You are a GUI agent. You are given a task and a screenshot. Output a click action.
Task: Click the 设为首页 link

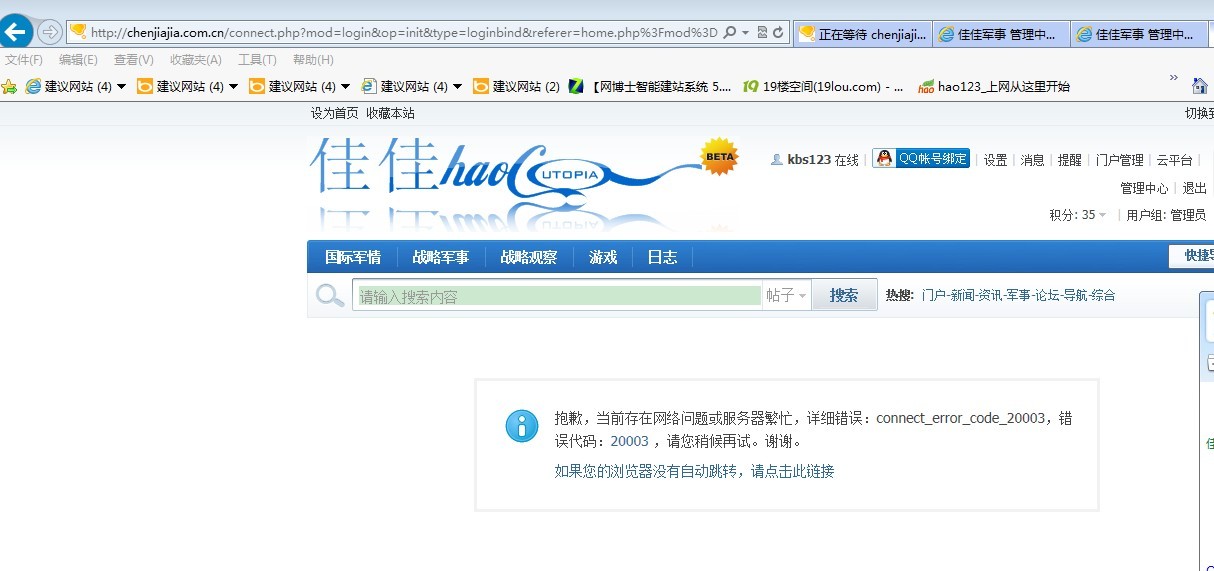click(334, 113)
